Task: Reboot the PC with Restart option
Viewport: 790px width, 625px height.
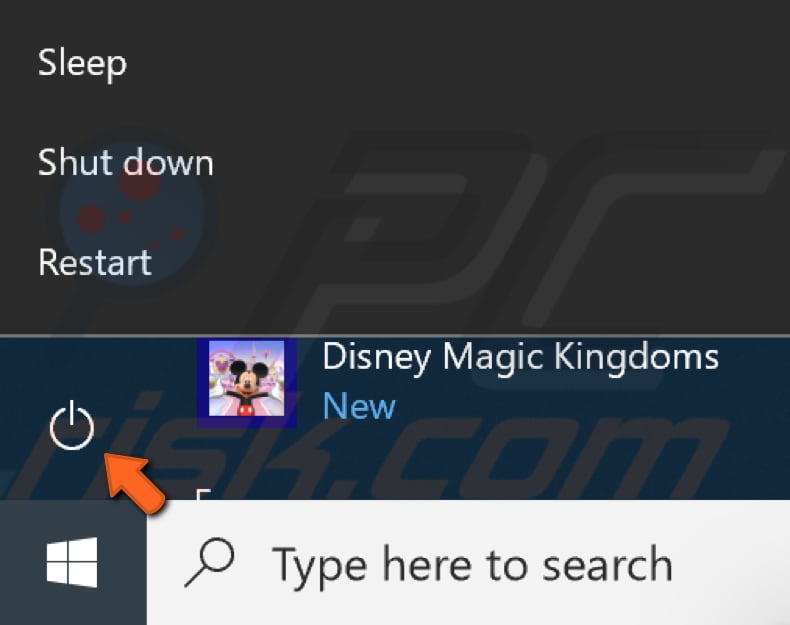Action: 95,262
